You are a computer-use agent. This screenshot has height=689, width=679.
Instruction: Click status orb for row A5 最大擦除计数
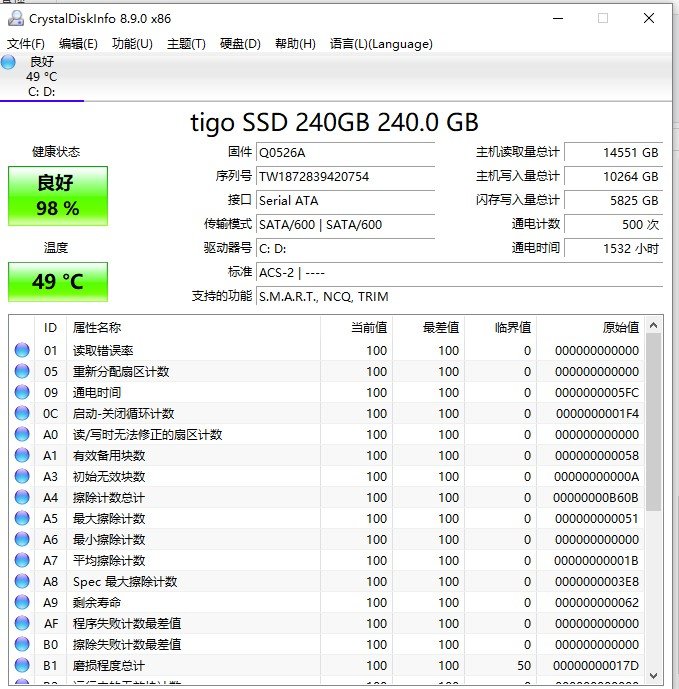tap(22, 518)
